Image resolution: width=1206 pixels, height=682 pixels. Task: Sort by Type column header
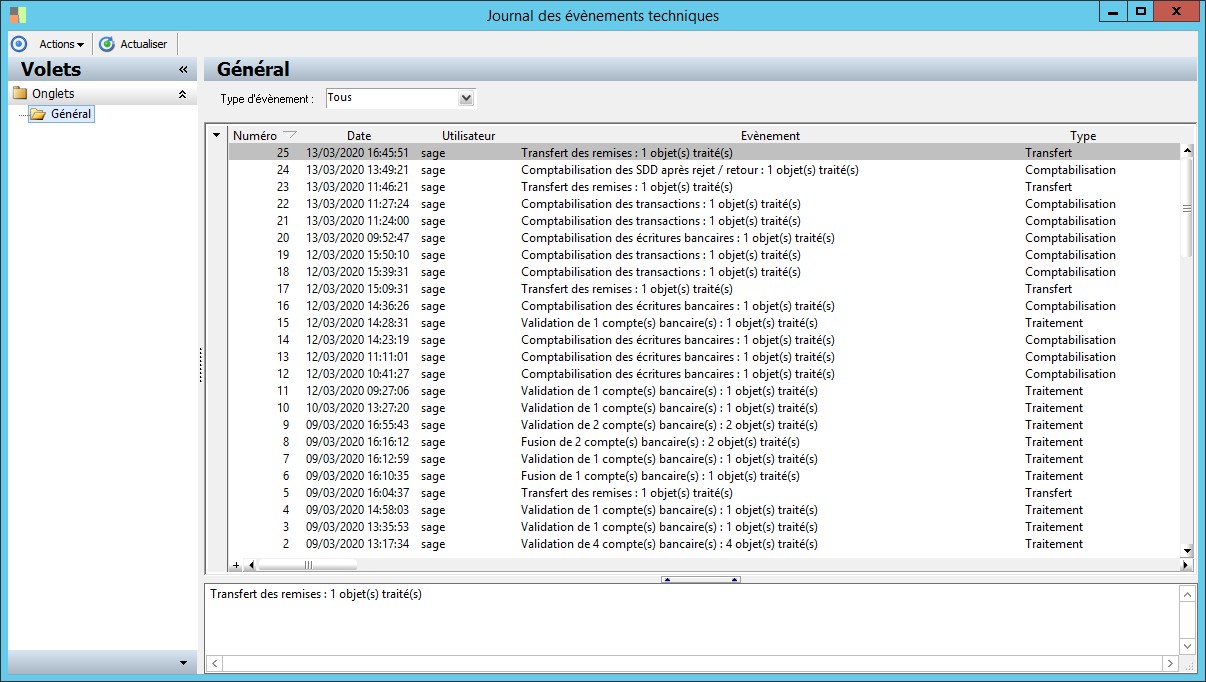tap(1083, 136)
